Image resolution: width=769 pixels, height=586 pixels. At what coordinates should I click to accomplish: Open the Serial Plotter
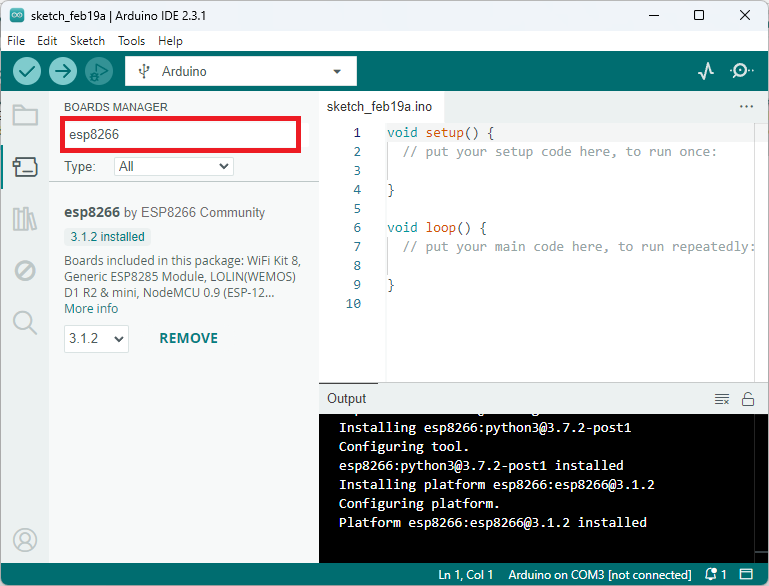706,71
